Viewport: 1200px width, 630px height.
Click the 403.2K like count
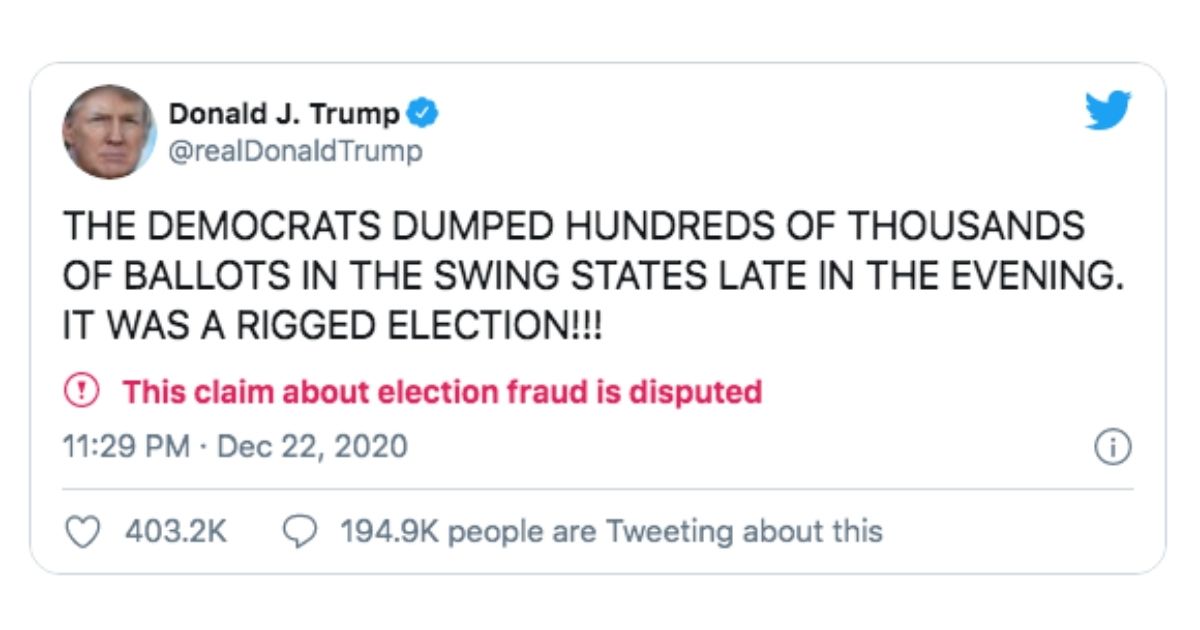(x=176, y=530)
